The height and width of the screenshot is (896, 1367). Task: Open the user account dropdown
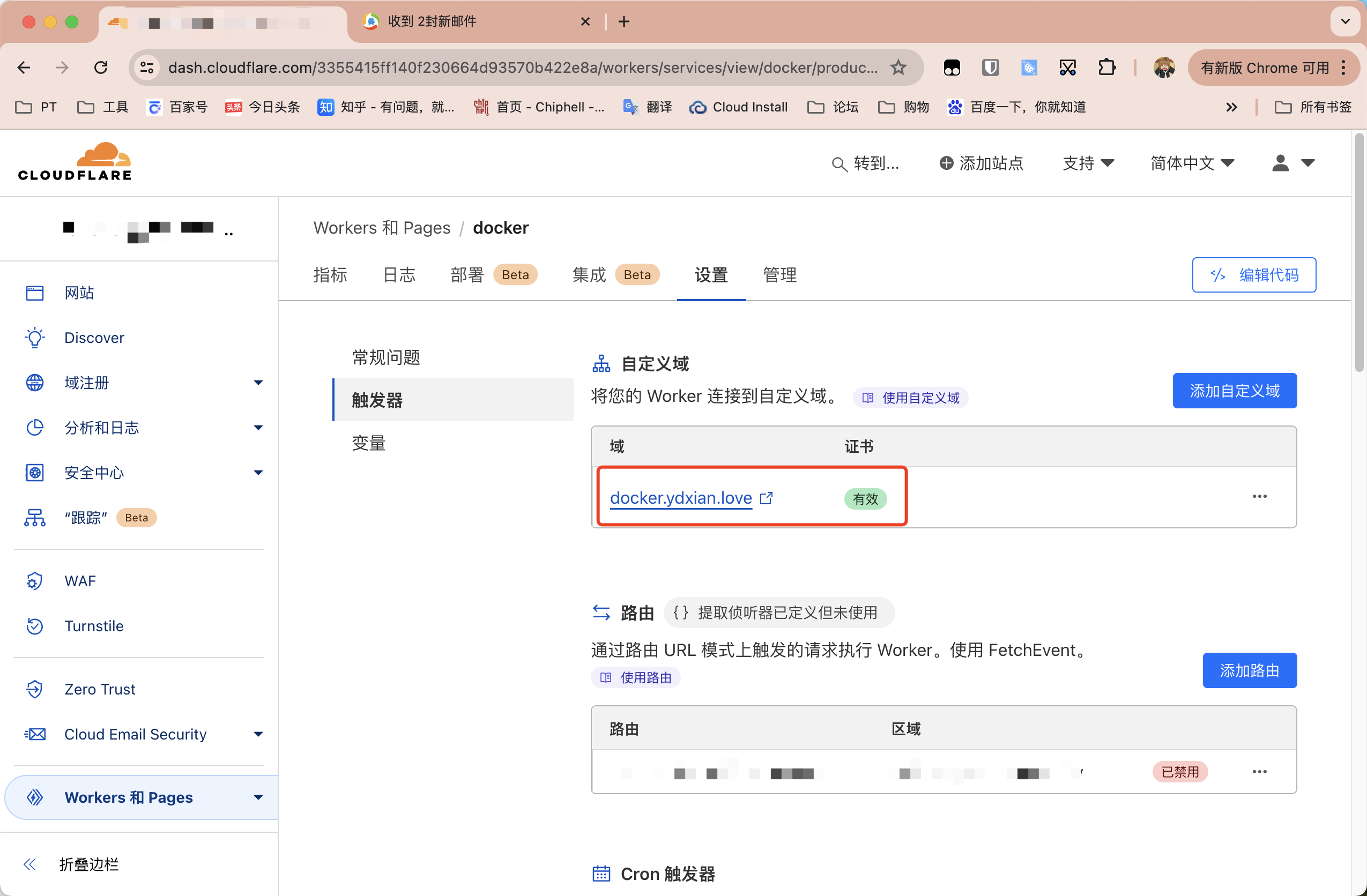coord(1293,163)
